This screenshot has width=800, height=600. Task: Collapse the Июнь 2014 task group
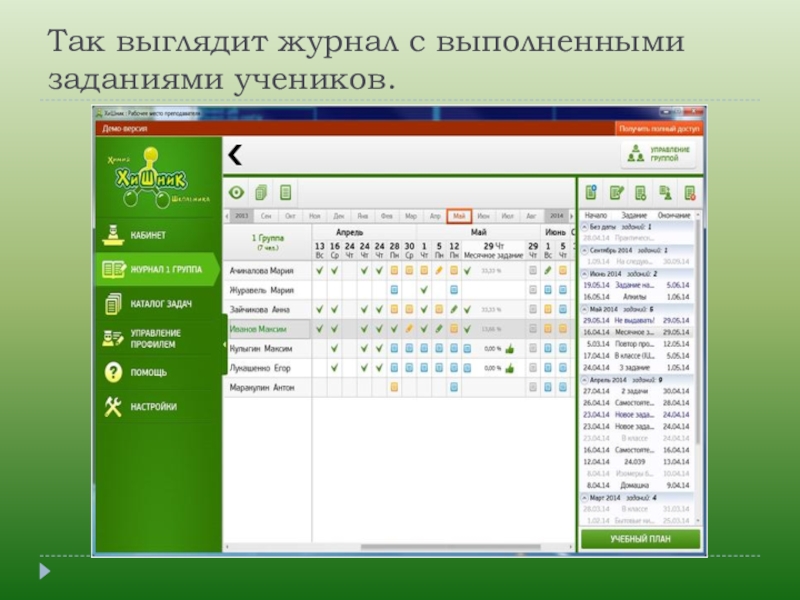click(x=585, y=274)
